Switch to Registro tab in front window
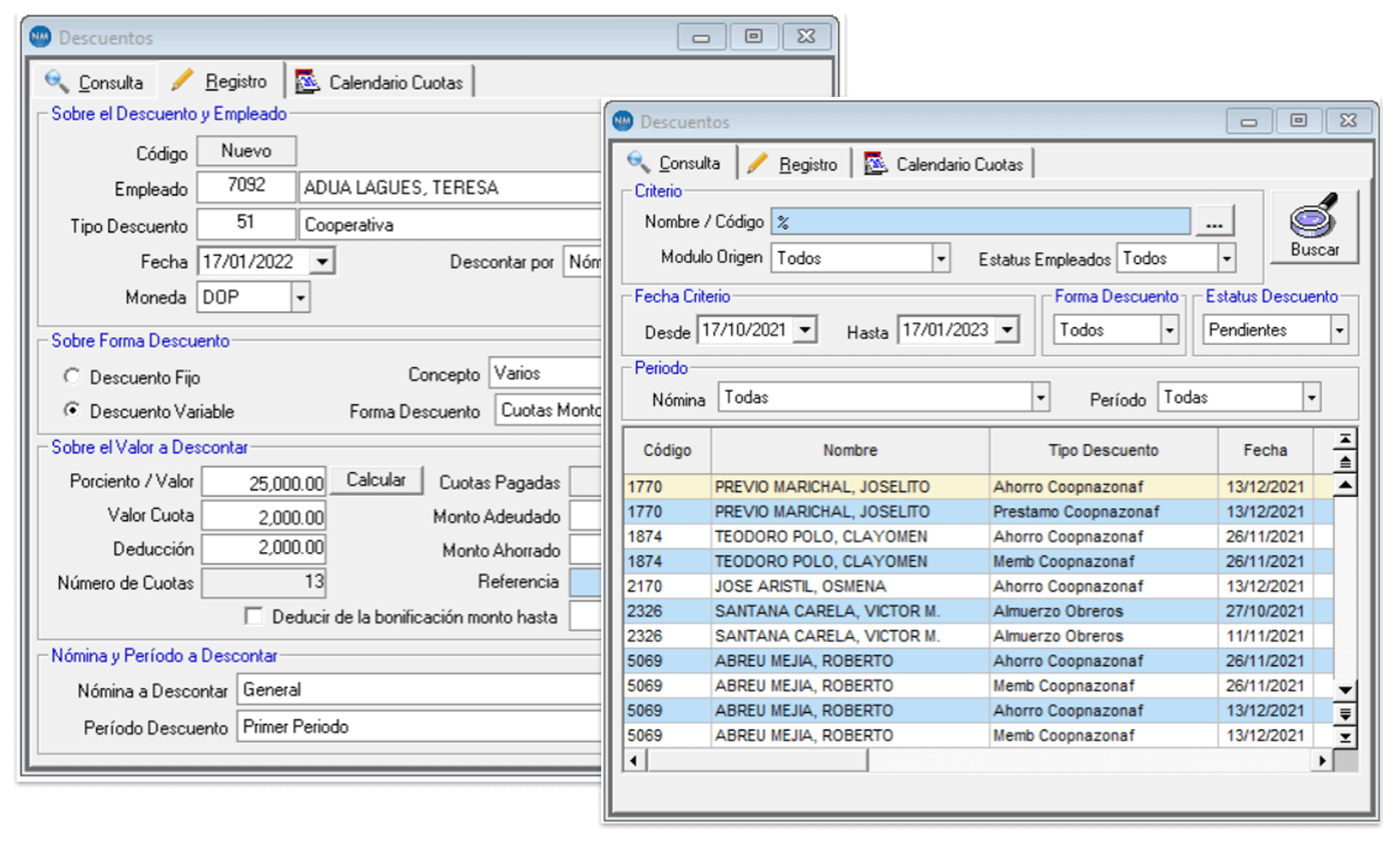Screen dimensions: 1400x841 coord(792,164)
